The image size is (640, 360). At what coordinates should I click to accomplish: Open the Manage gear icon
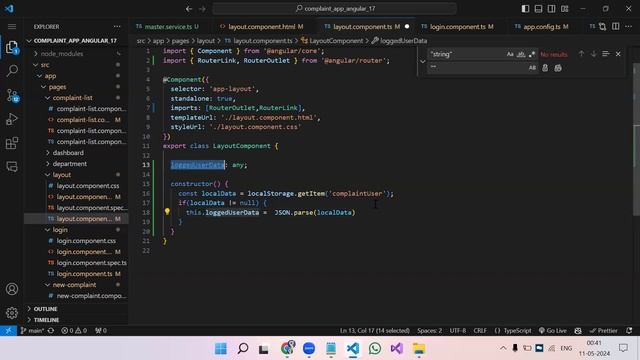pos(12,313)
